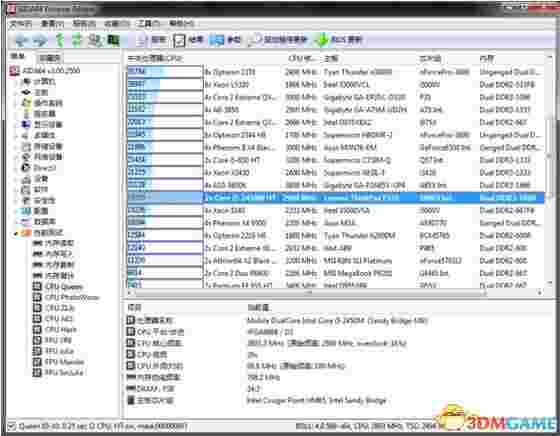Screen dimensions: 560x436
Task: Open the CPU PhotoWorxx benchmark
Action: click(x=66, y=297)
